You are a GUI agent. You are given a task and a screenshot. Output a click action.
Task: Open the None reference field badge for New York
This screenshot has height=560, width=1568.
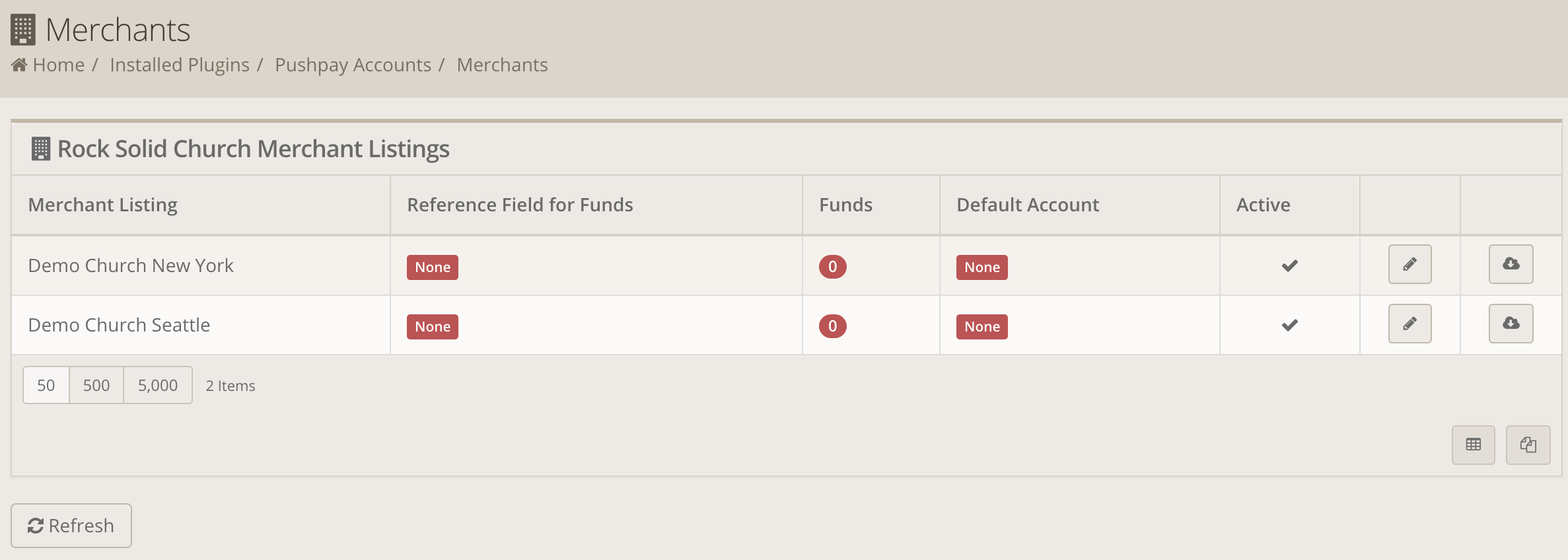[432, 267]
